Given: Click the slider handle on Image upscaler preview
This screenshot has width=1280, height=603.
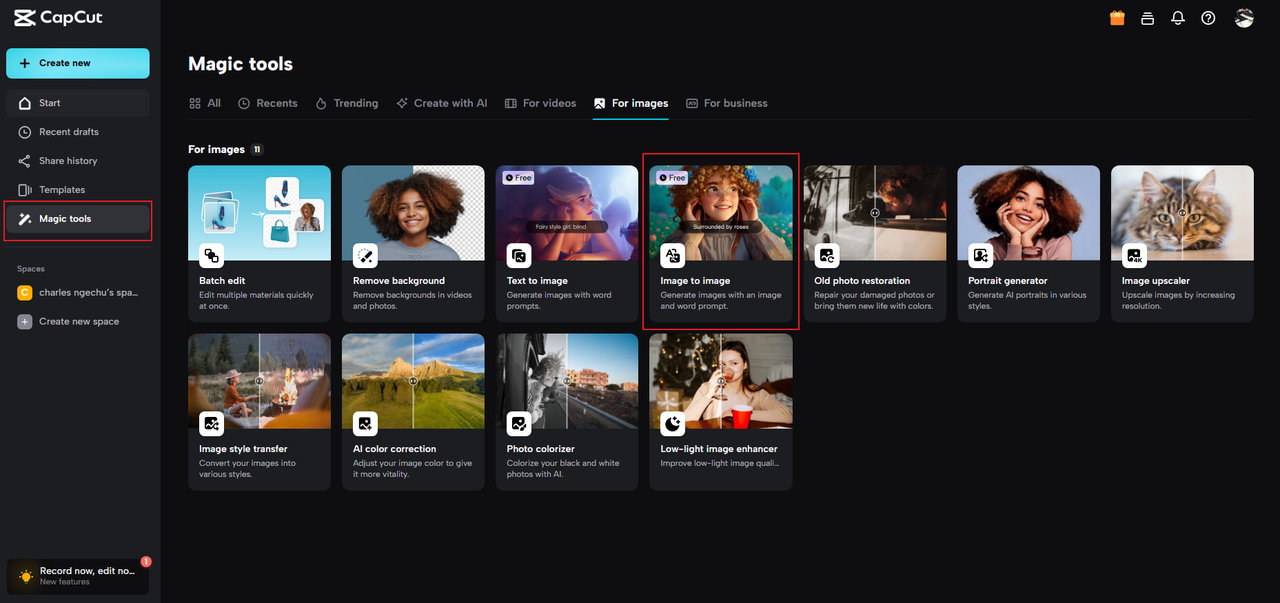Looking at the screenshot, I should [1182, 213].
